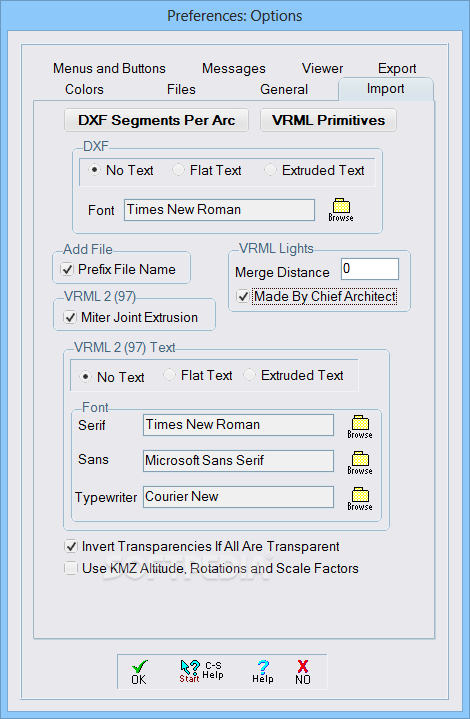Uncheck Made By Chief Architect

pos(243,297)
